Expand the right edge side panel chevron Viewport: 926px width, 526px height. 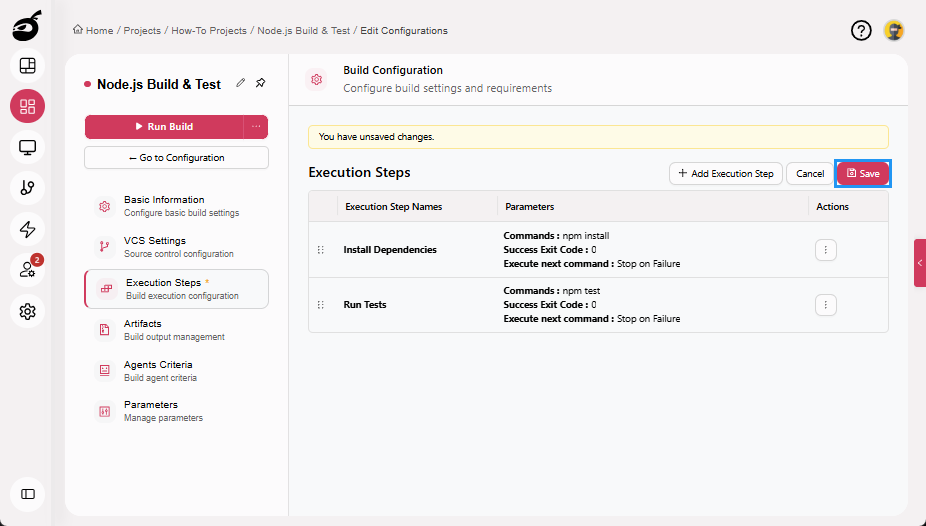pyautogui.click(x=920, y=263)
